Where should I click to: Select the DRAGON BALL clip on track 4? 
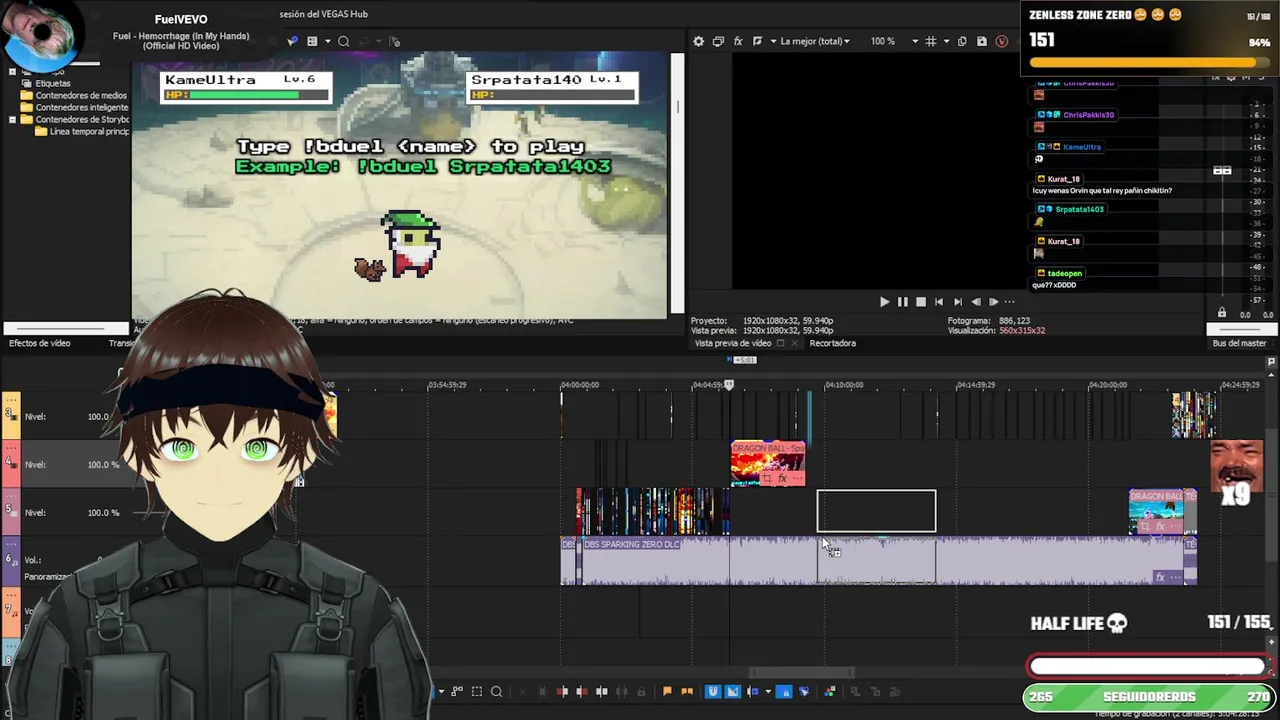(x=768, y=464)
